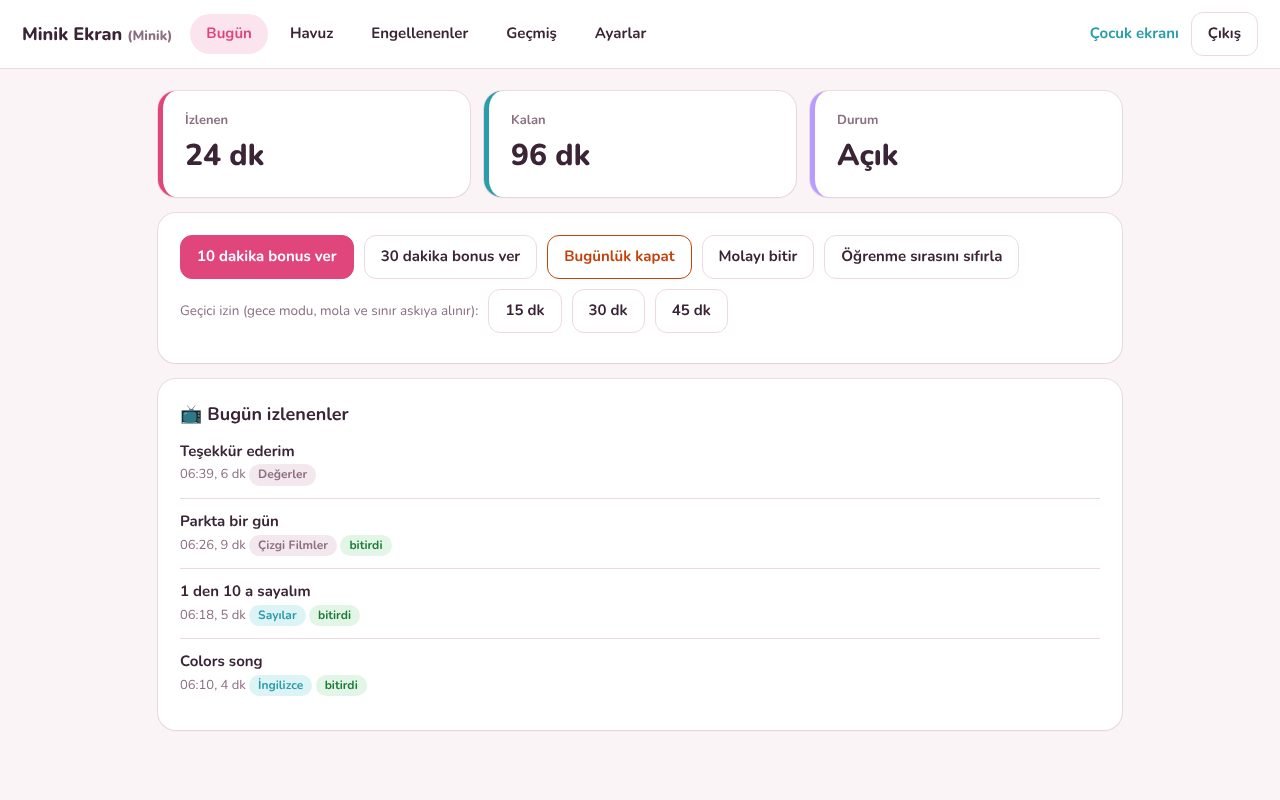The image size is (1280, 800).
Task: Grant 45 dk temporary permission
Action: [691, 311]
